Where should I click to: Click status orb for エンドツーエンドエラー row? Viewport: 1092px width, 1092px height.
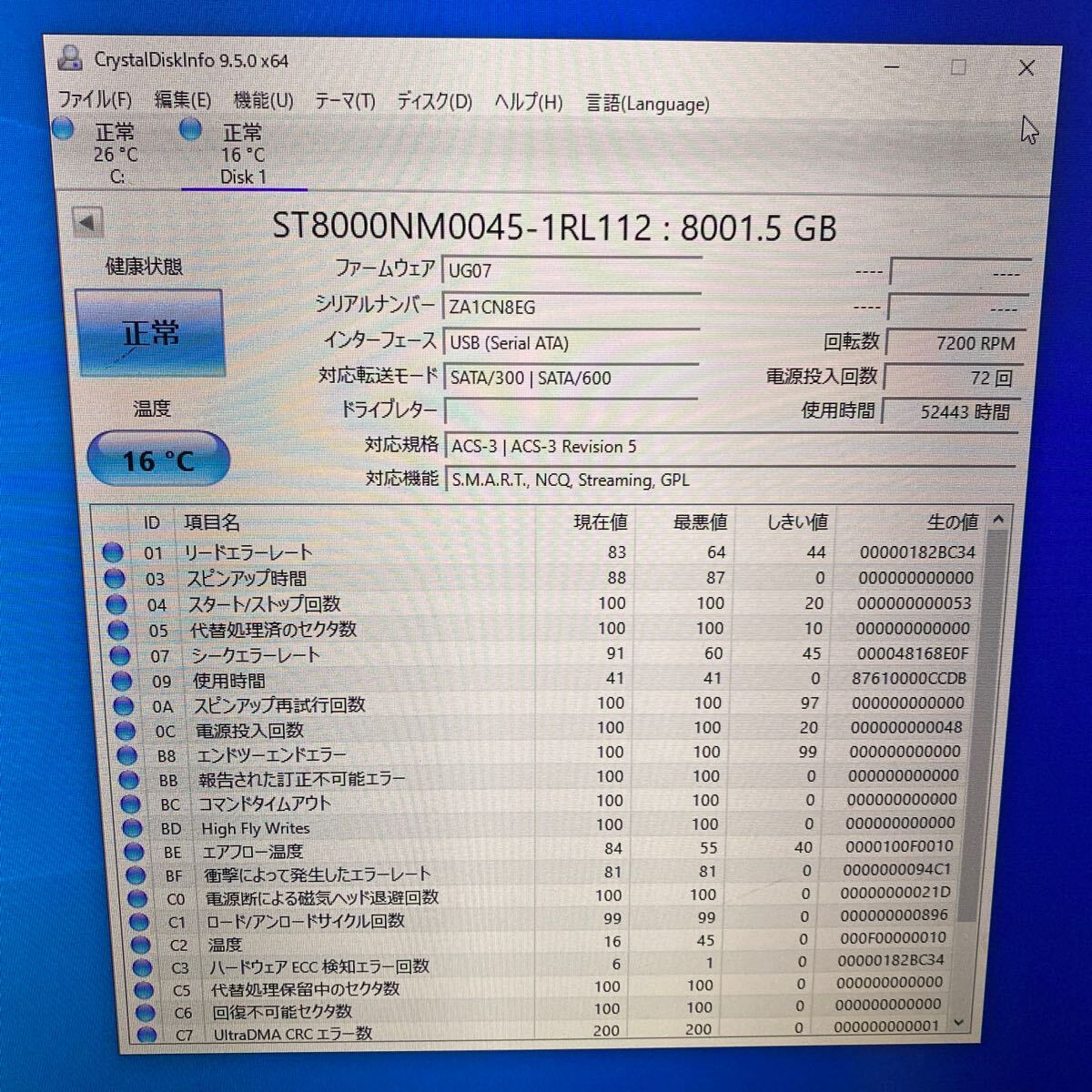coord(127,755)
